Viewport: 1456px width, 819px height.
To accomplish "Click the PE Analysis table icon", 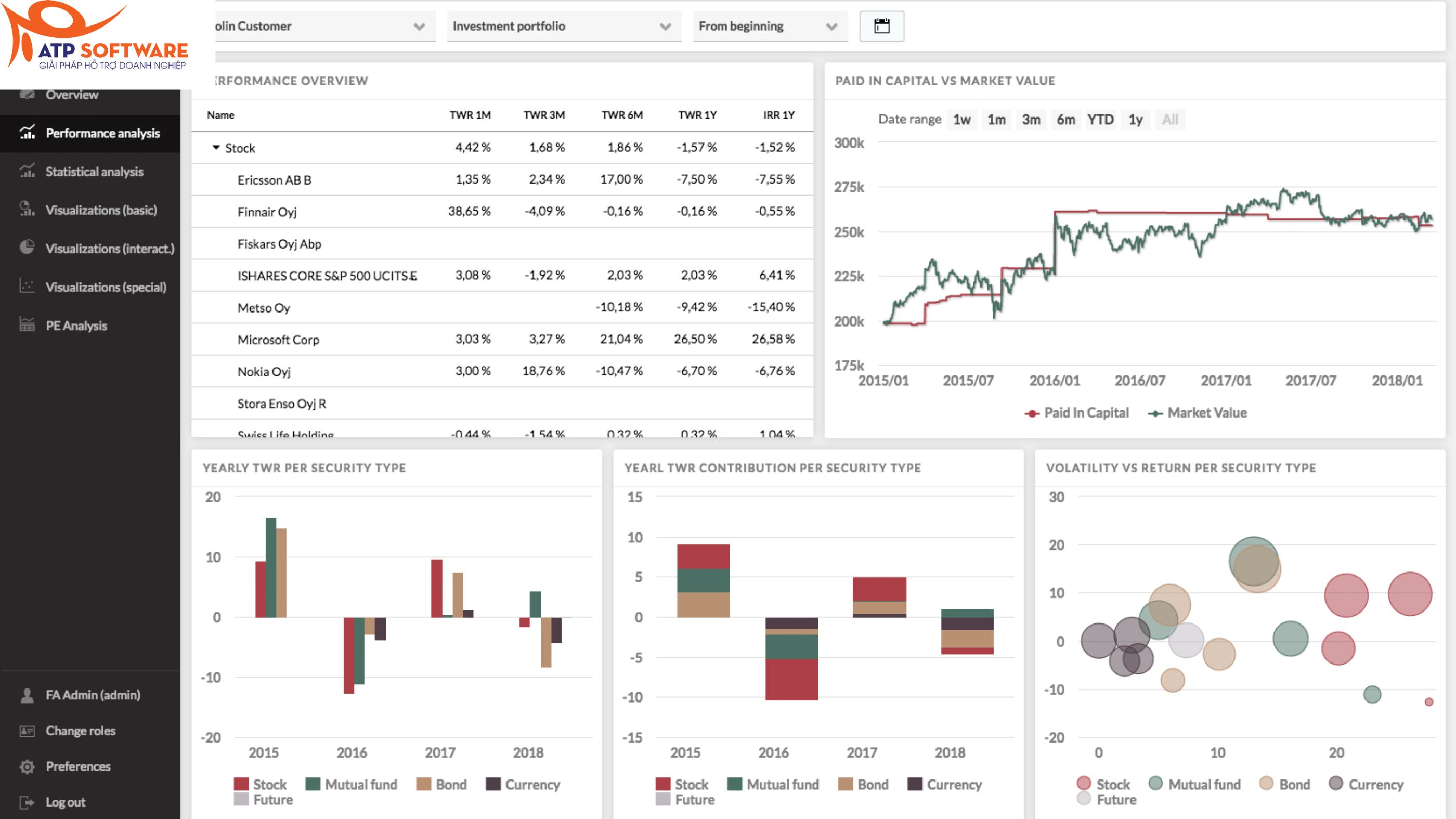I will pyautogui.click(x=27, y=325).
